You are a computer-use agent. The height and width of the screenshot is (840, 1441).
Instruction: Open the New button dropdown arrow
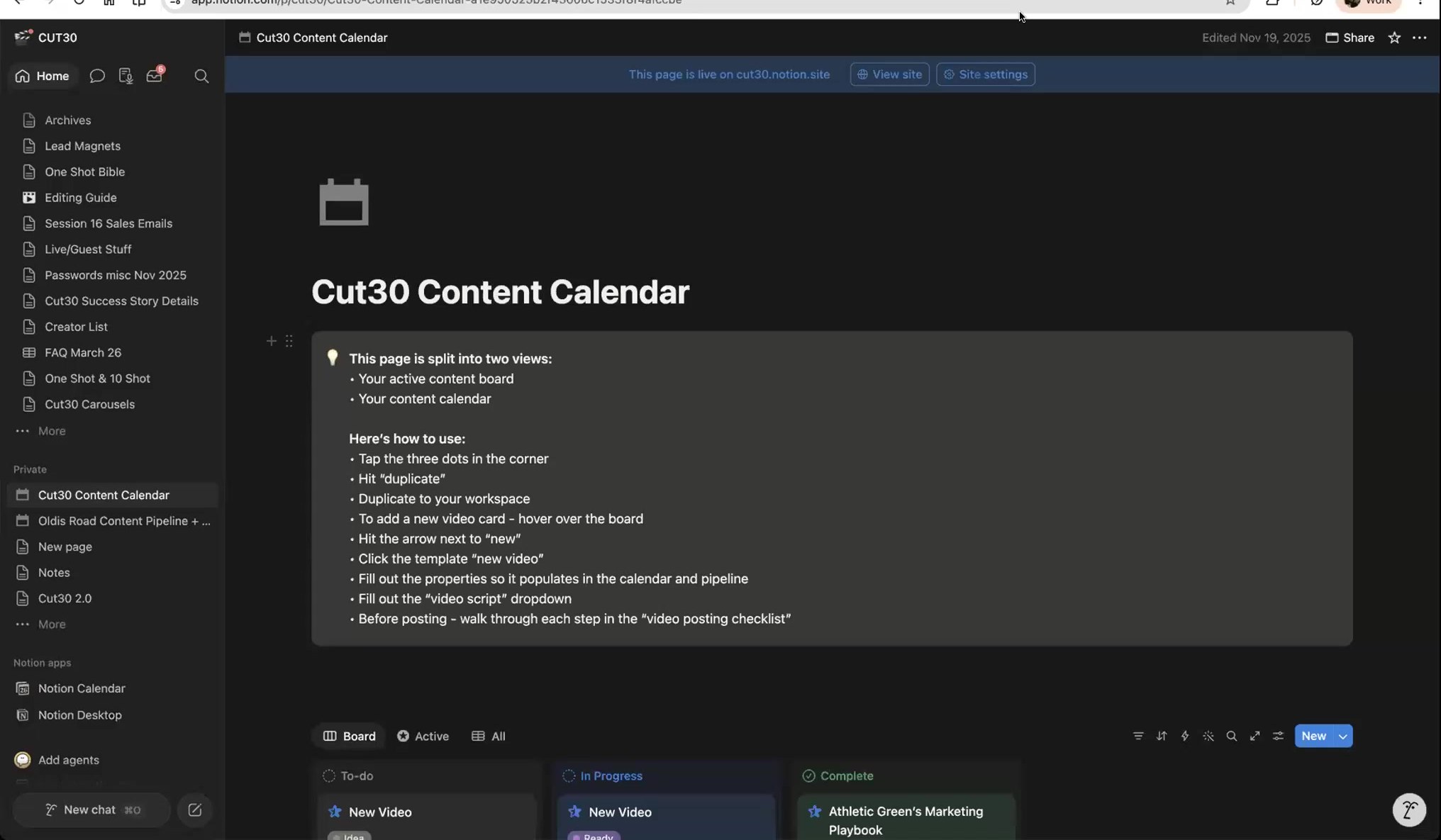pyautogui.click(x=1342, y=736)
